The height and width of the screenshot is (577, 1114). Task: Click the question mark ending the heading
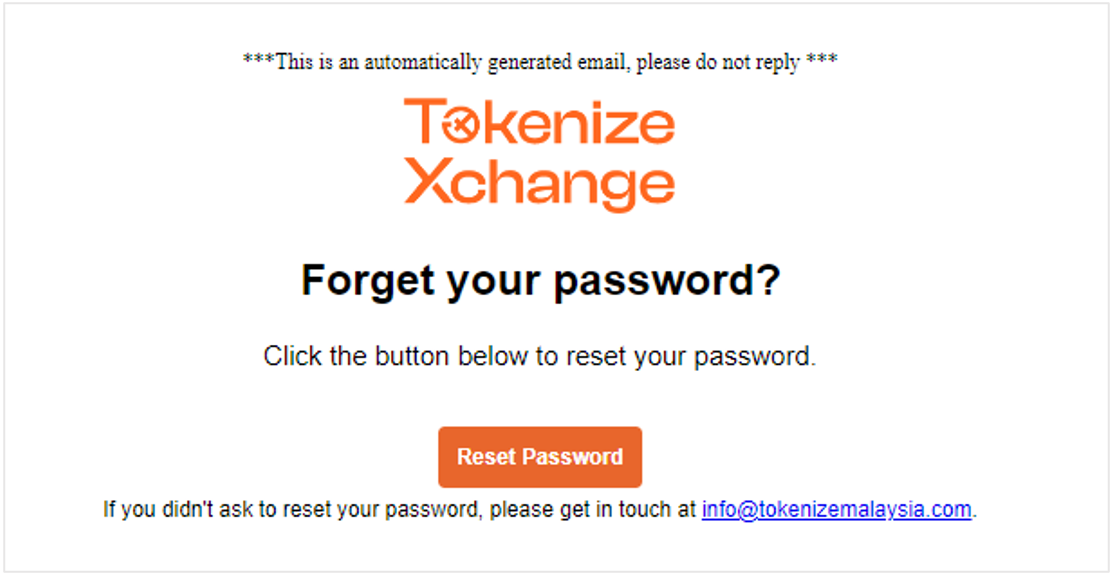pos(768,278)
